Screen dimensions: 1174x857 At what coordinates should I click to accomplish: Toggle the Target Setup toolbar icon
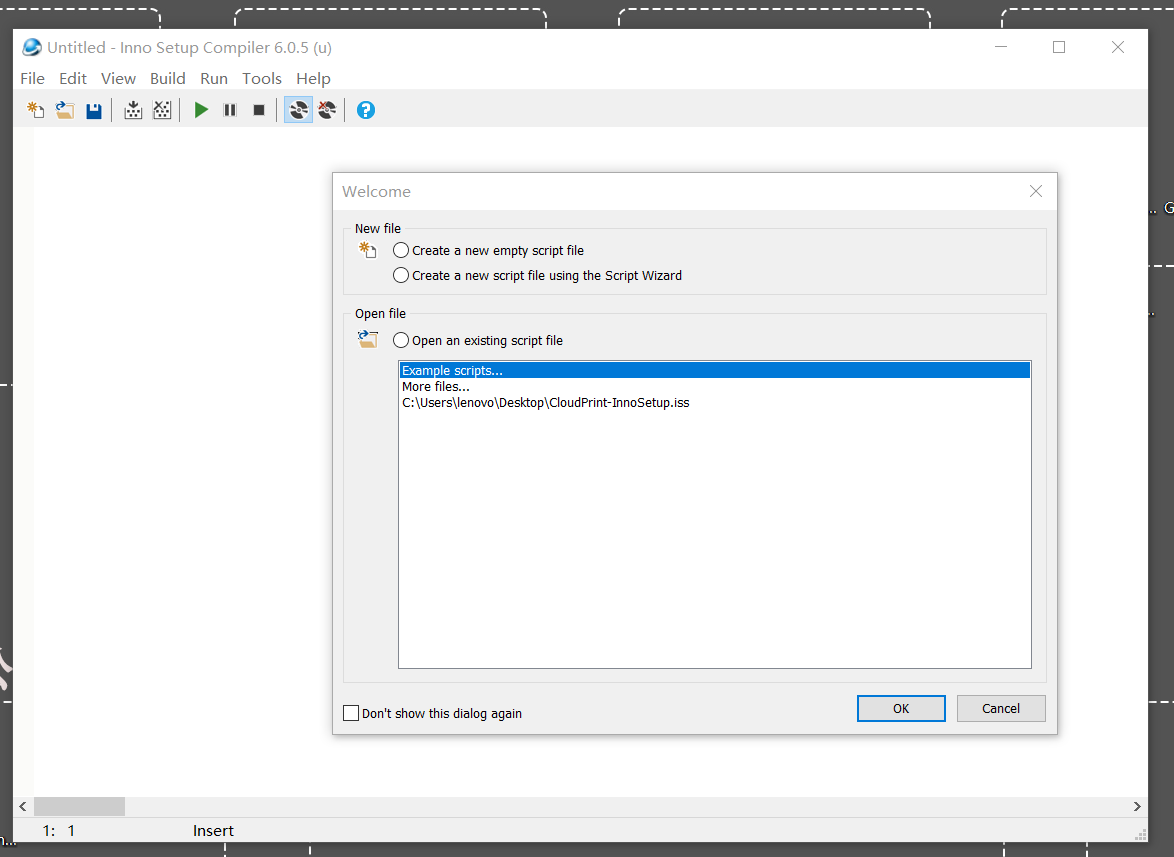click(x=298, y=110)
